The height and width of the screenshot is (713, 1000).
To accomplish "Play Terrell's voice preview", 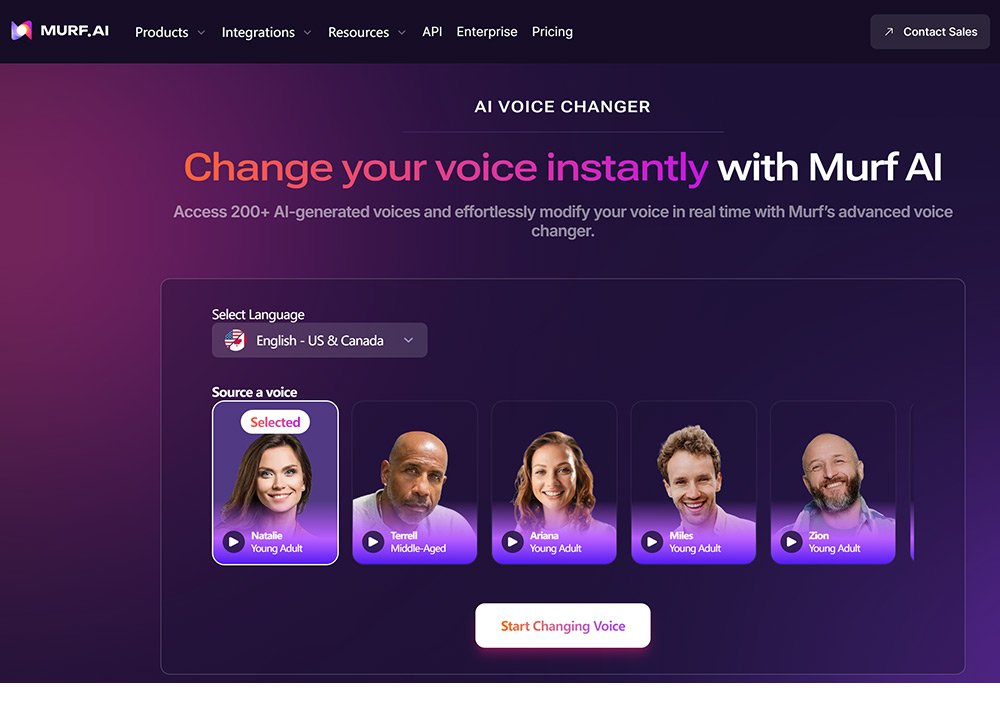I will tap(373, 541).
